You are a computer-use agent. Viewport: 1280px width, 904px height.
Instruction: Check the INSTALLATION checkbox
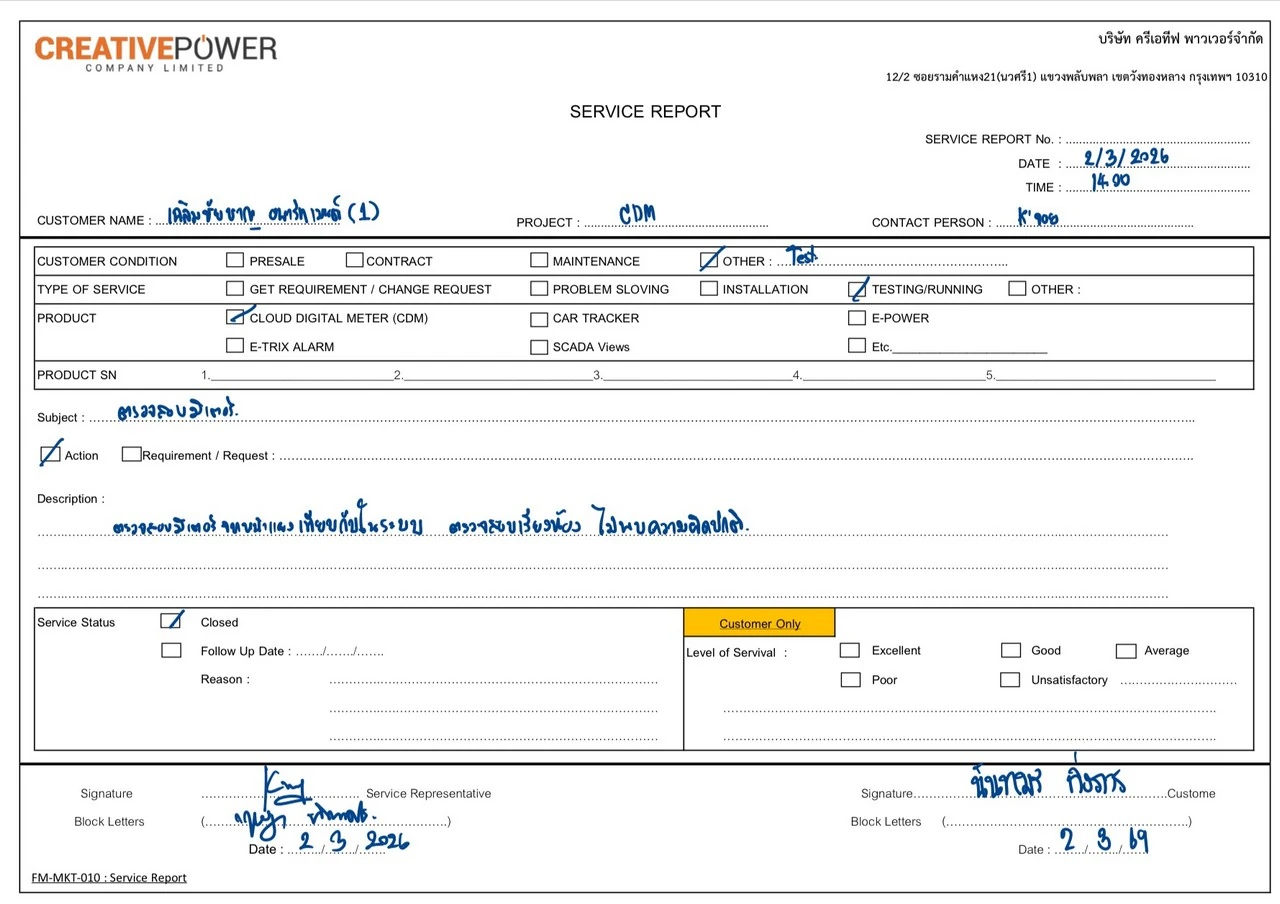pyautogui.click(x=709, y=289)
